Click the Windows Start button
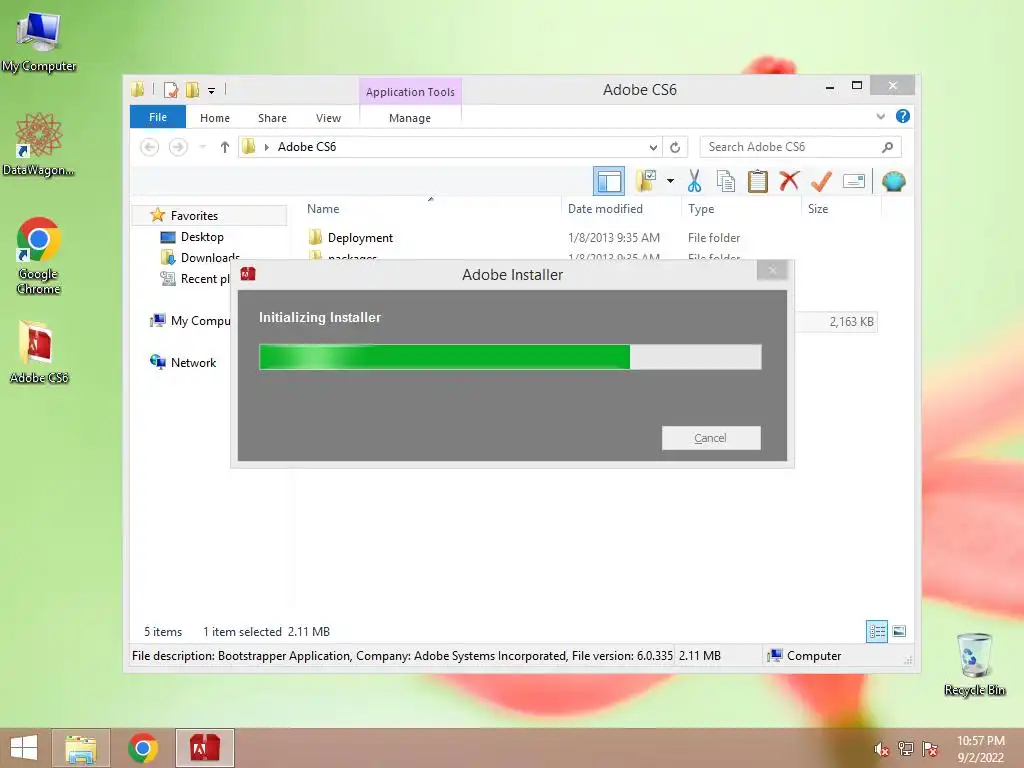1024x768 pixels. pyautogui.click(x=24, y=748)
